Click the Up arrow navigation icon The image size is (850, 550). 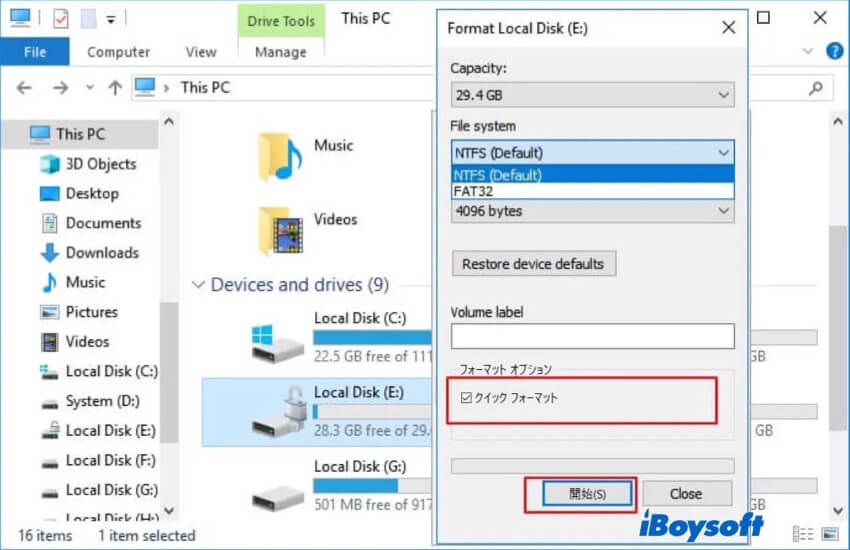[x=115, y=88]
